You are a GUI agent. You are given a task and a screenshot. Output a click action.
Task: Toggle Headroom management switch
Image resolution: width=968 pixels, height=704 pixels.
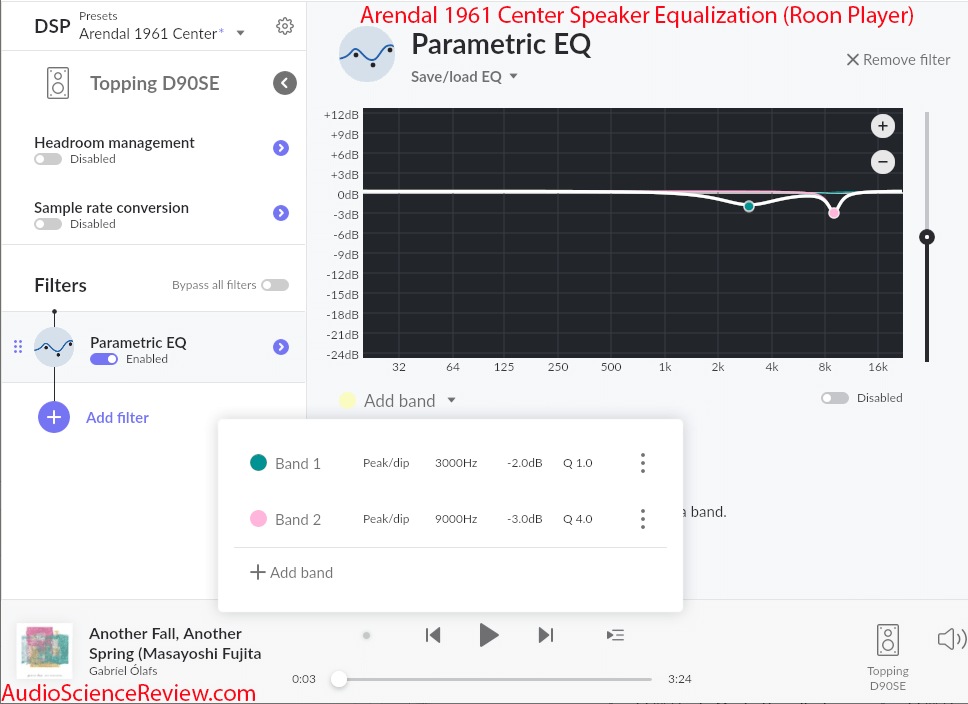pyautogui.click(x=48, y=159)
